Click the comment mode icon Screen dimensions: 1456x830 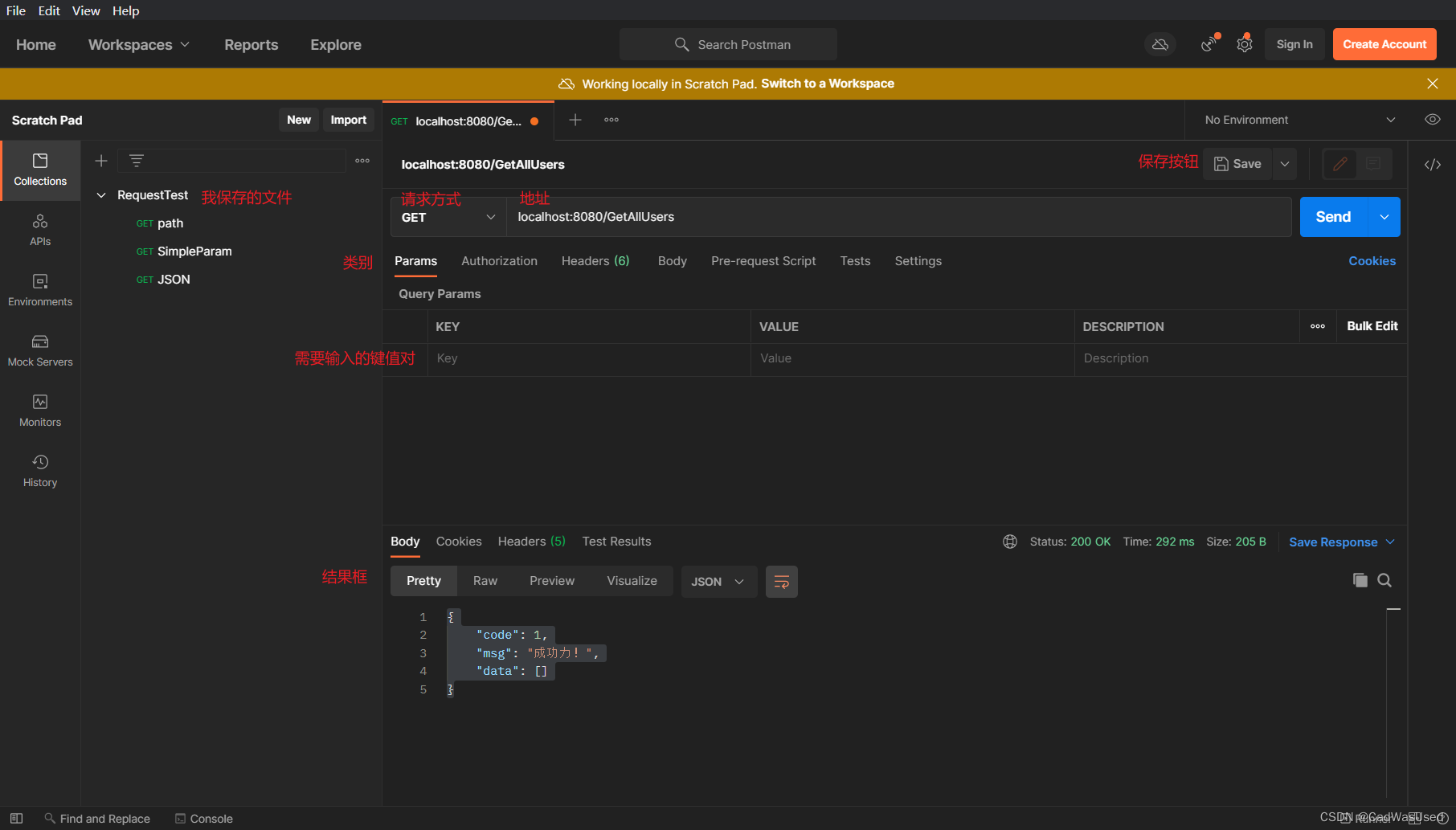tap(1374, 164)
